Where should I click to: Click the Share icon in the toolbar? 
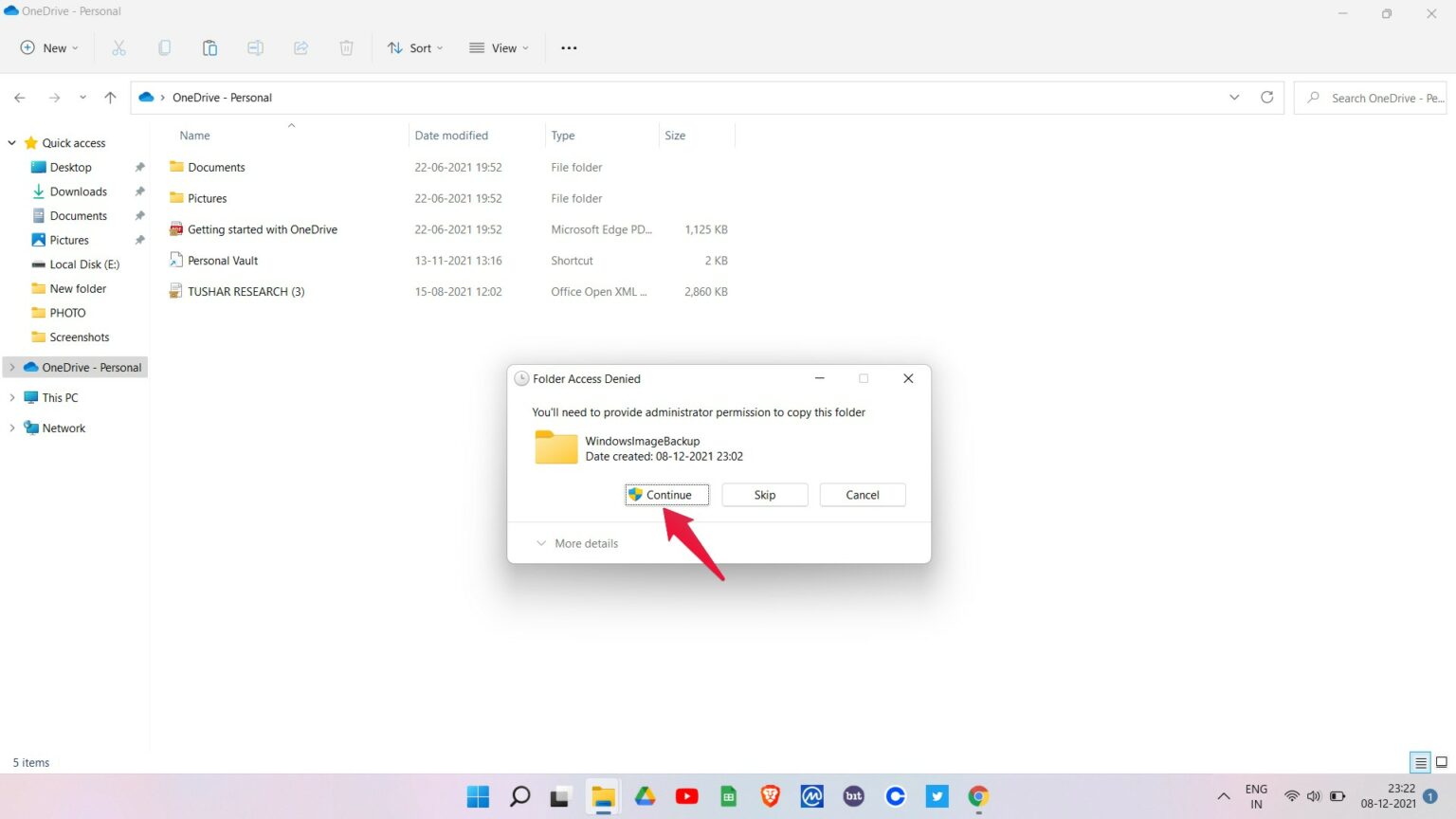pos(300,47)
